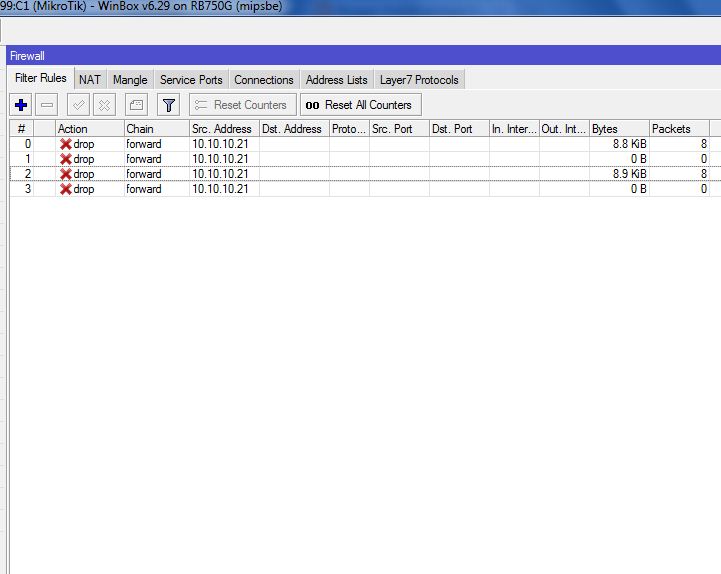Click the X disable rule icon

click(104, 105)
